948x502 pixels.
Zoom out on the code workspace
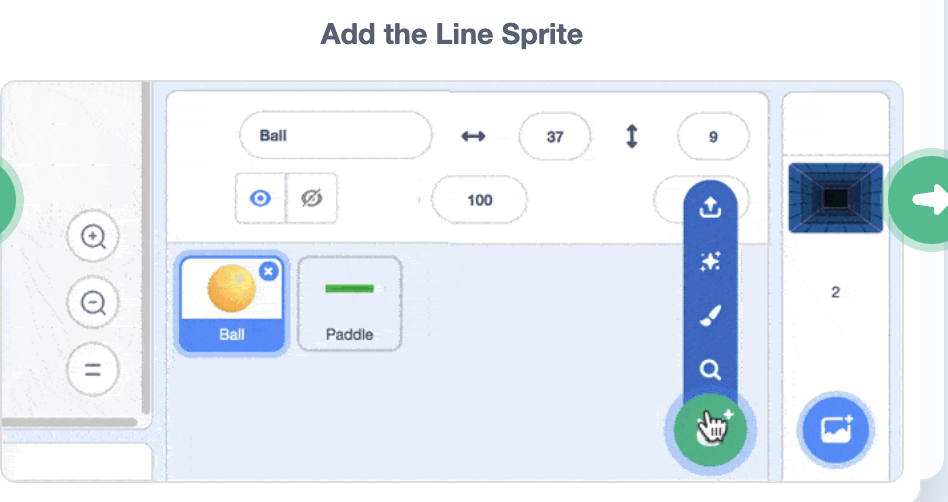93,302
